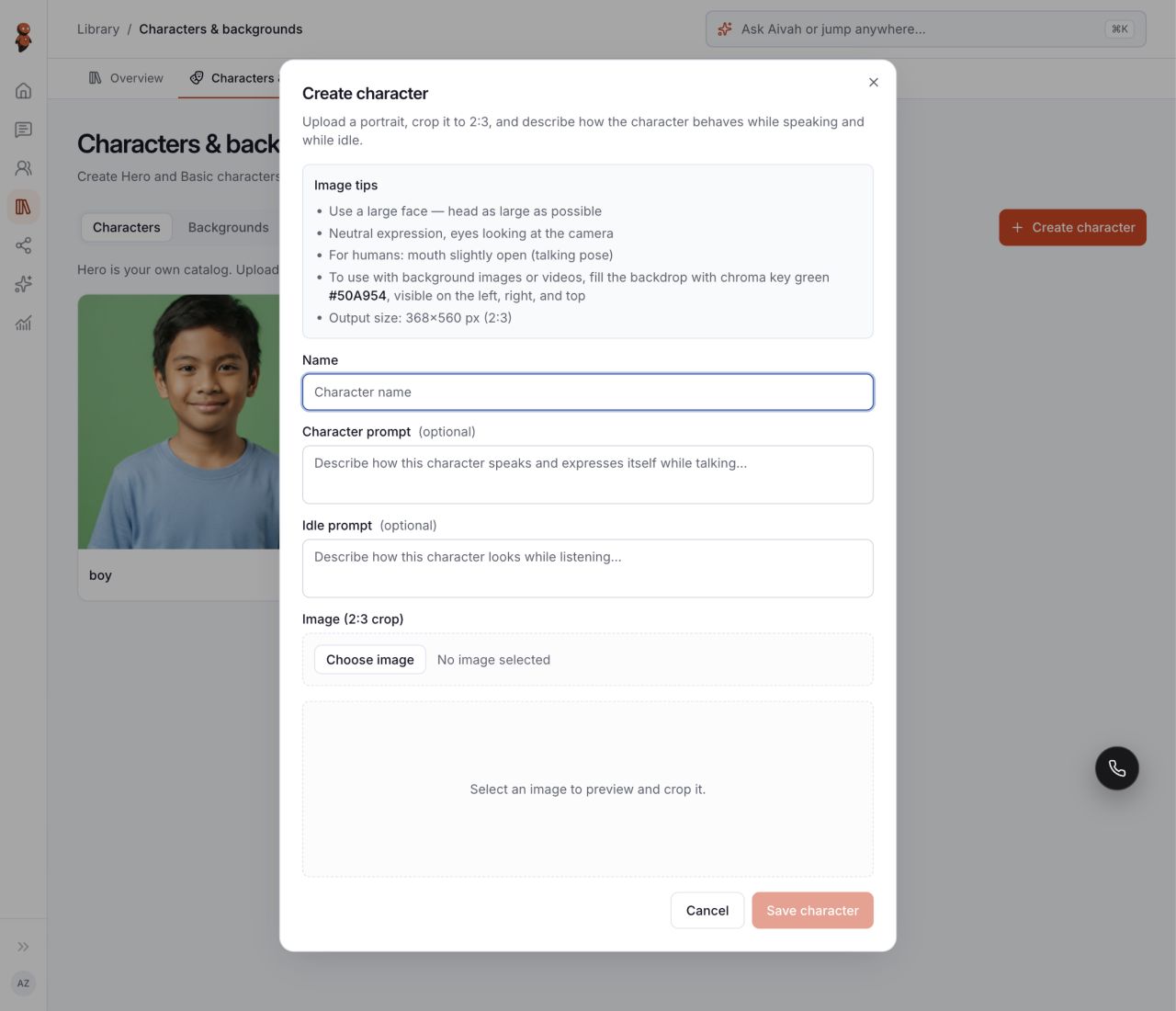Click the "Characters & backgrounds" breadcrumb text
Image resolution: width=1176 pixels, height=1011 pixels.
tap(220, 29)
